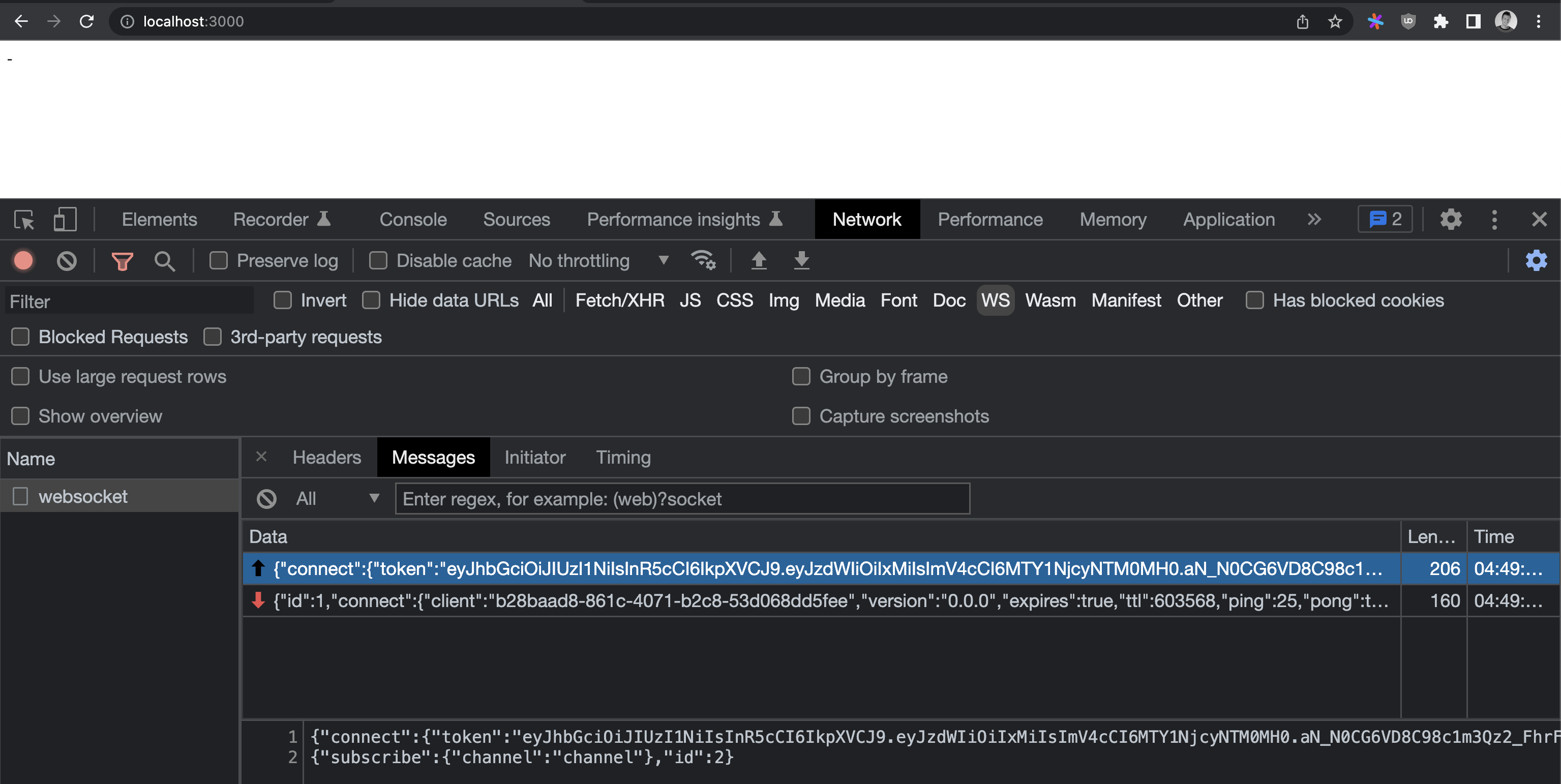Toggle the network filter funnel
Viewport: 1561px width, 784px height.
pyautogui.click(x=122, y=261)
